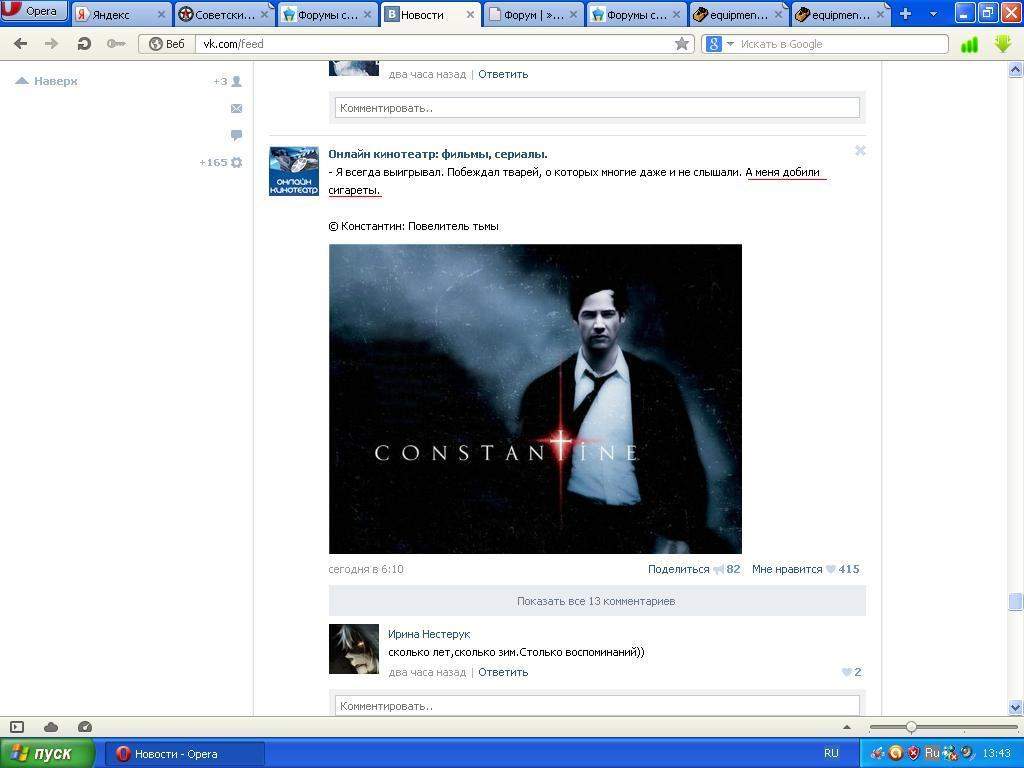
Task: Click the Веб site badge
Action: coord(167,44)
